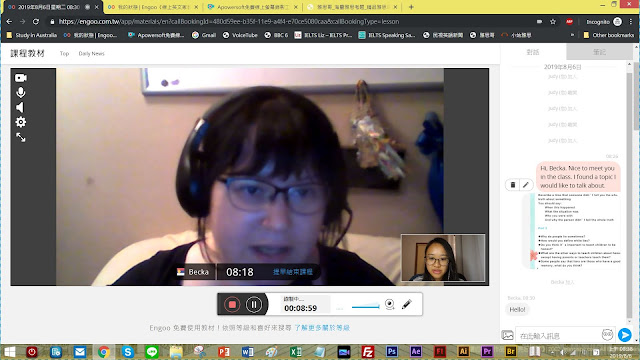The image size is (640, 360).
Task: Open FileZilla from taskbar
Action: click(368, 352)
